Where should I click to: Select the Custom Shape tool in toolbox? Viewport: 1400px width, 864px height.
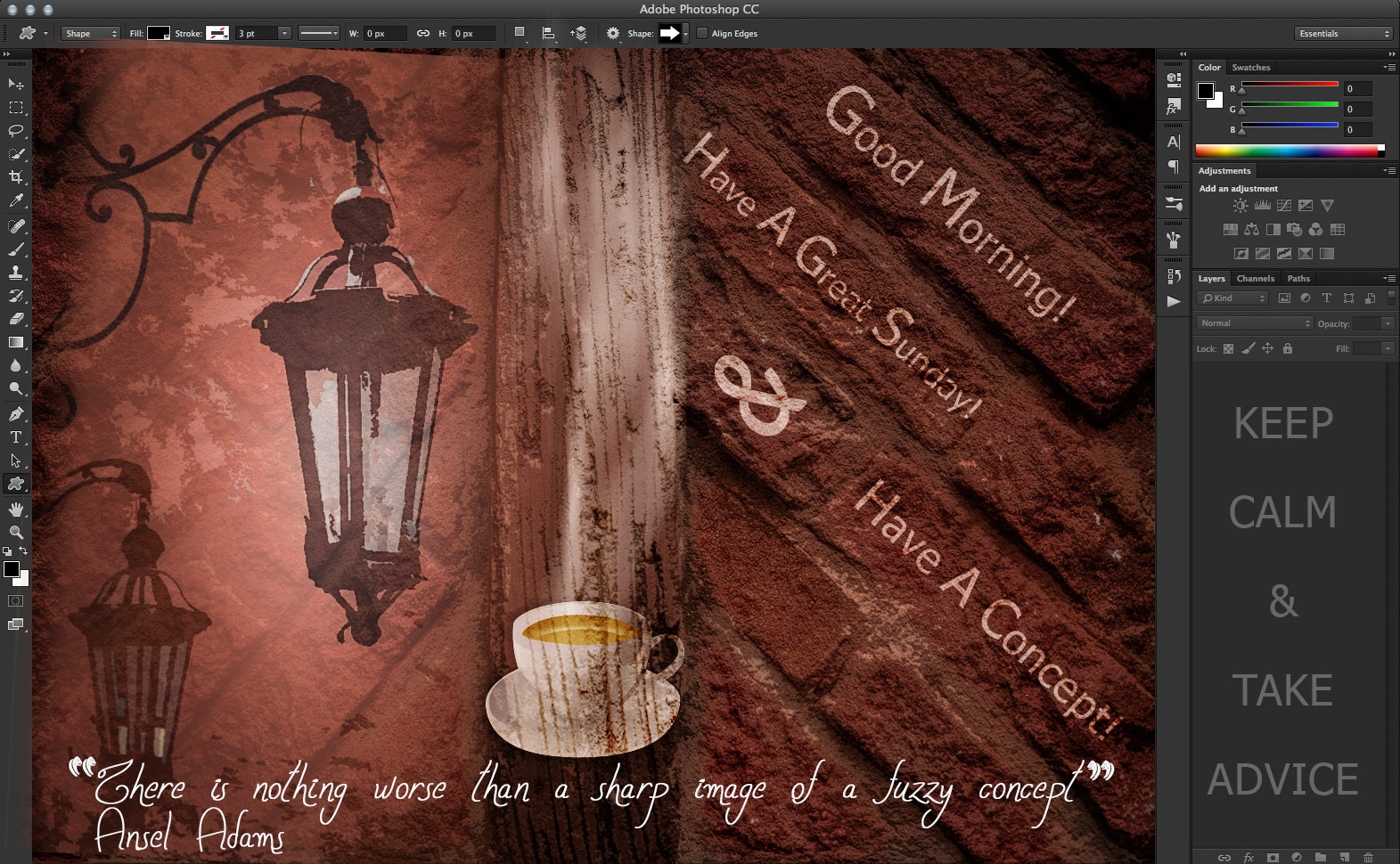(x=15, y=484)
